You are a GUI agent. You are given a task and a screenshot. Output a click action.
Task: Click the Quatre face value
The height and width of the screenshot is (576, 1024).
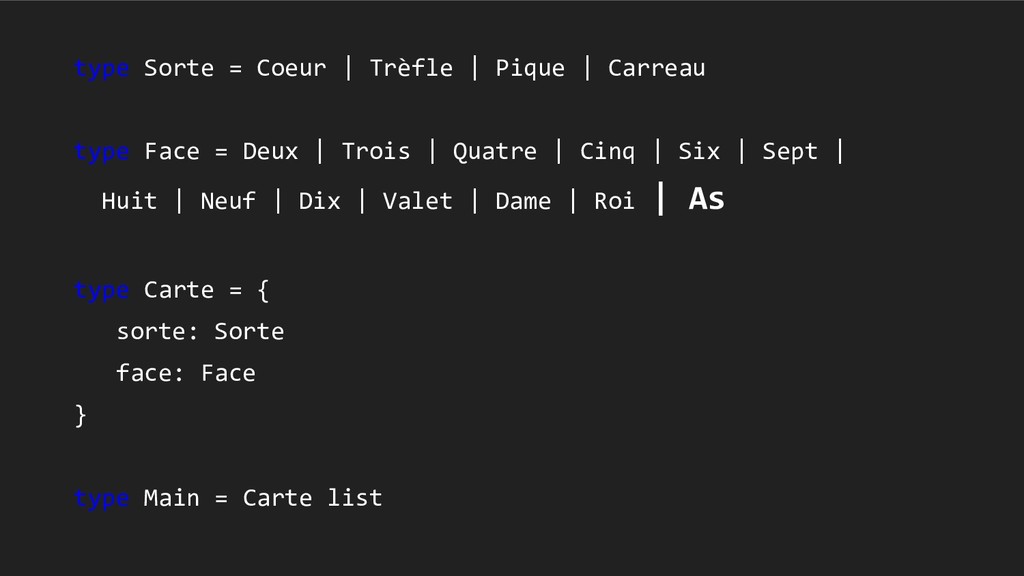pyautogui.click(x=494, y=152)
